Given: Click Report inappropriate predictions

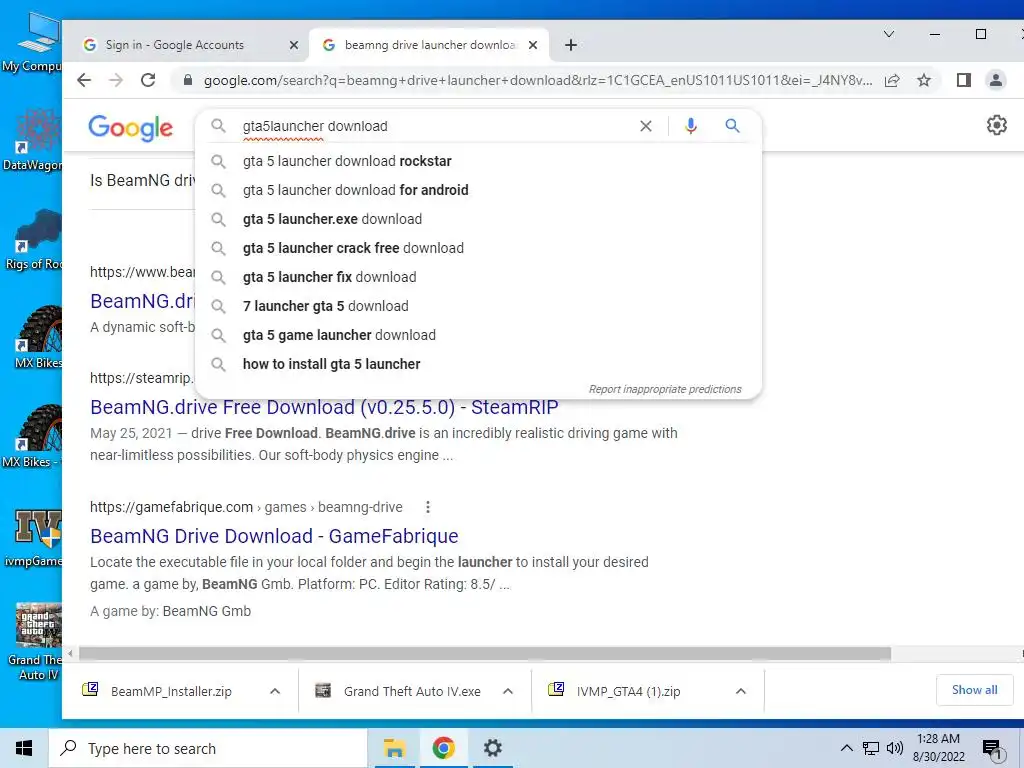Looking at the screenshot, I should (665, 389).
